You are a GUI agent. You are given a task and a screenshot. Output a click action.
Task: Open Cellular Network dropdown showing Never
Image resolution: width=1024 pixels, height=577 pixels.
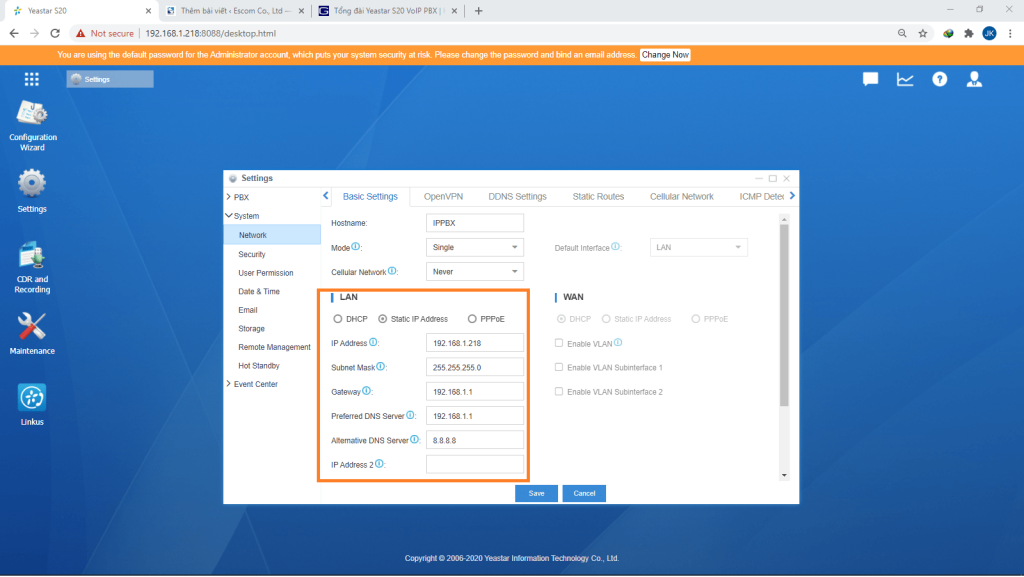pos(475,272)
